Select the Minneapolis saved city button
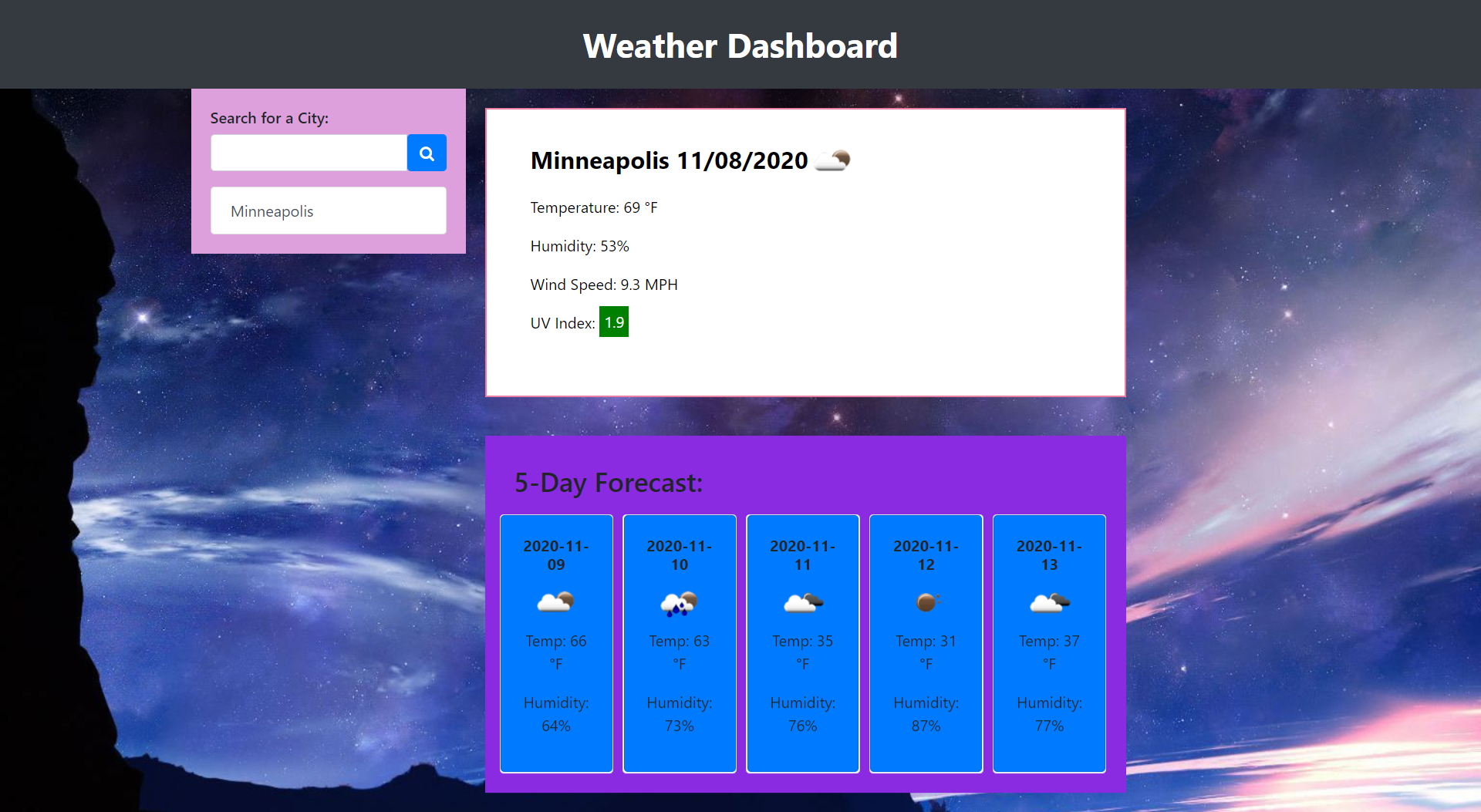 click(328, 211)
